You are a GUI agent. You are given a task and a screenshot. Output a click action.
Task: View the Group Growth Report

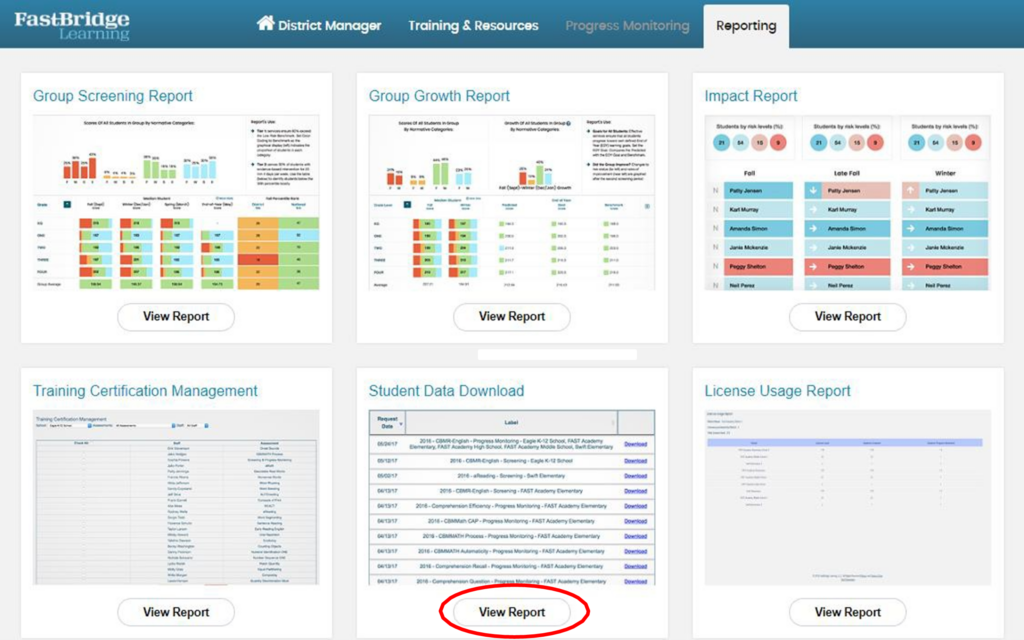tap(512, 316)
